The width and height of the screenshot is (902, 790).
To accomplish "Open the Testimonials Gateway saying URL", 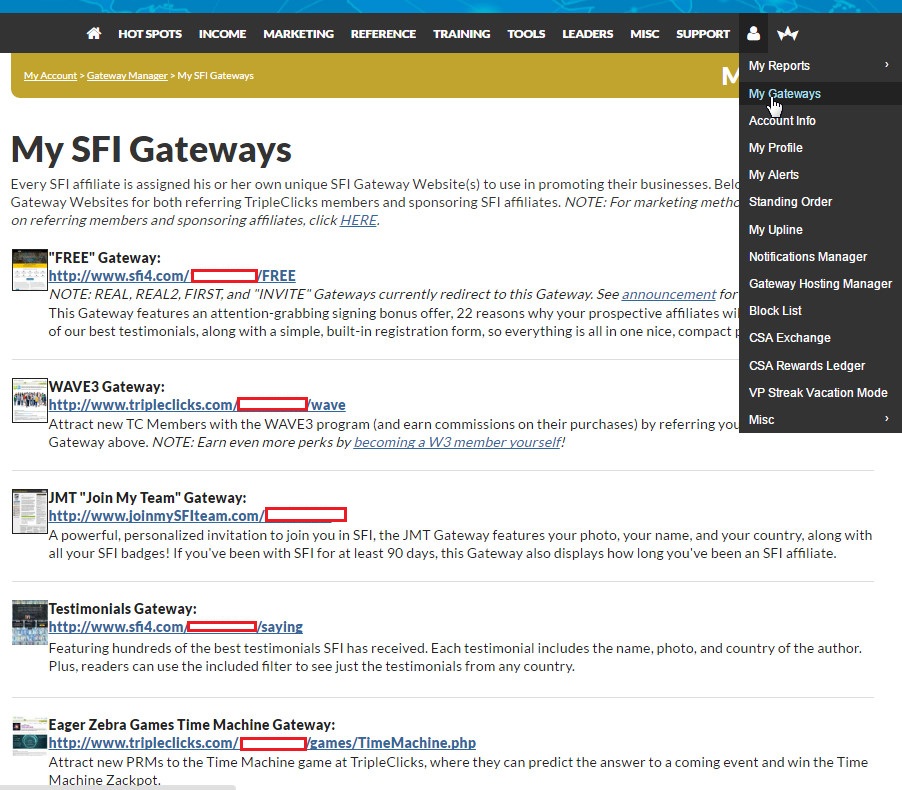I will (175, 627).
